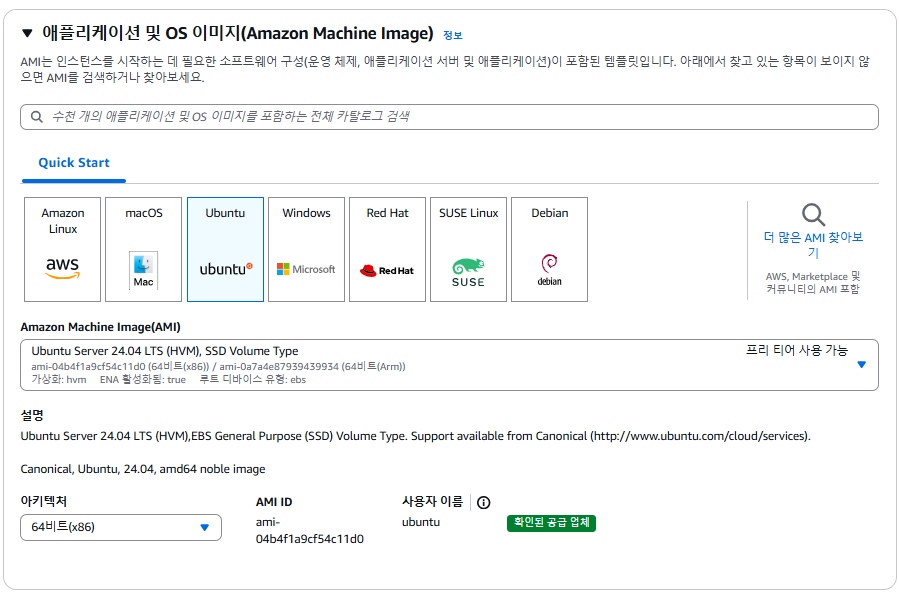This screenshot has height=592, width=899.
Task: Click the large browse AMIs magnifier icon
Action: [813, 214]
